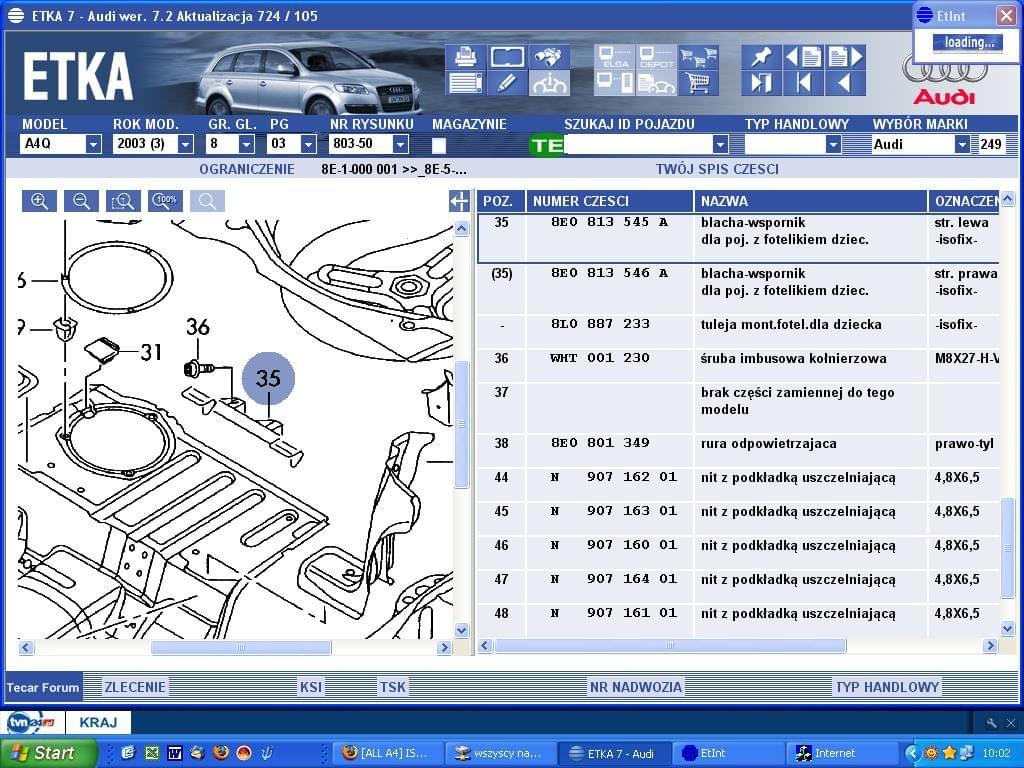Open the Windows Start button
The width and height of the screenshot is (1024, 768).
coord(48,753)
